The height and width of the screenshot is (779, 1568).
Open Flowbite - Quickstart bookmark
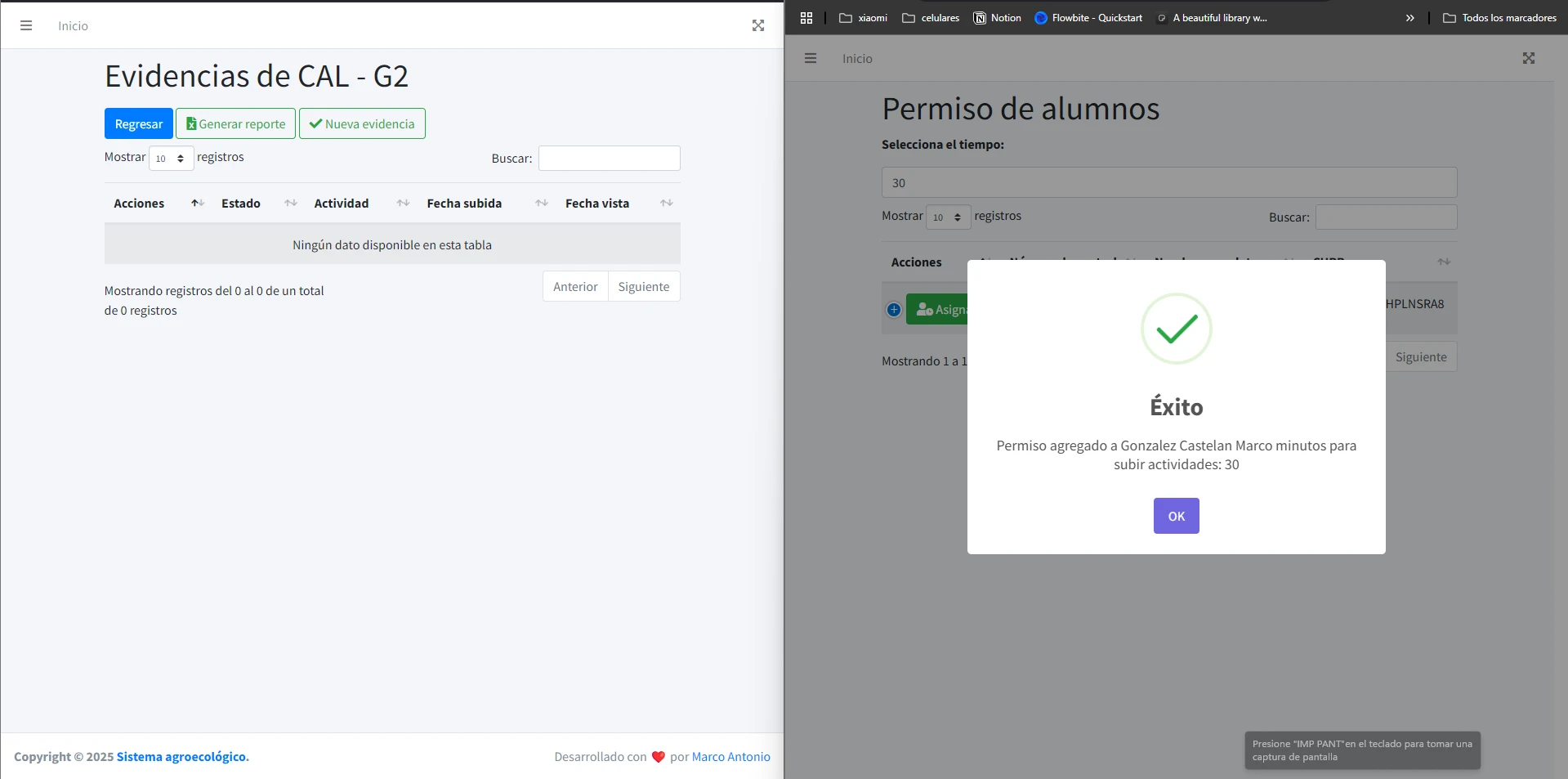(1088, 17)
